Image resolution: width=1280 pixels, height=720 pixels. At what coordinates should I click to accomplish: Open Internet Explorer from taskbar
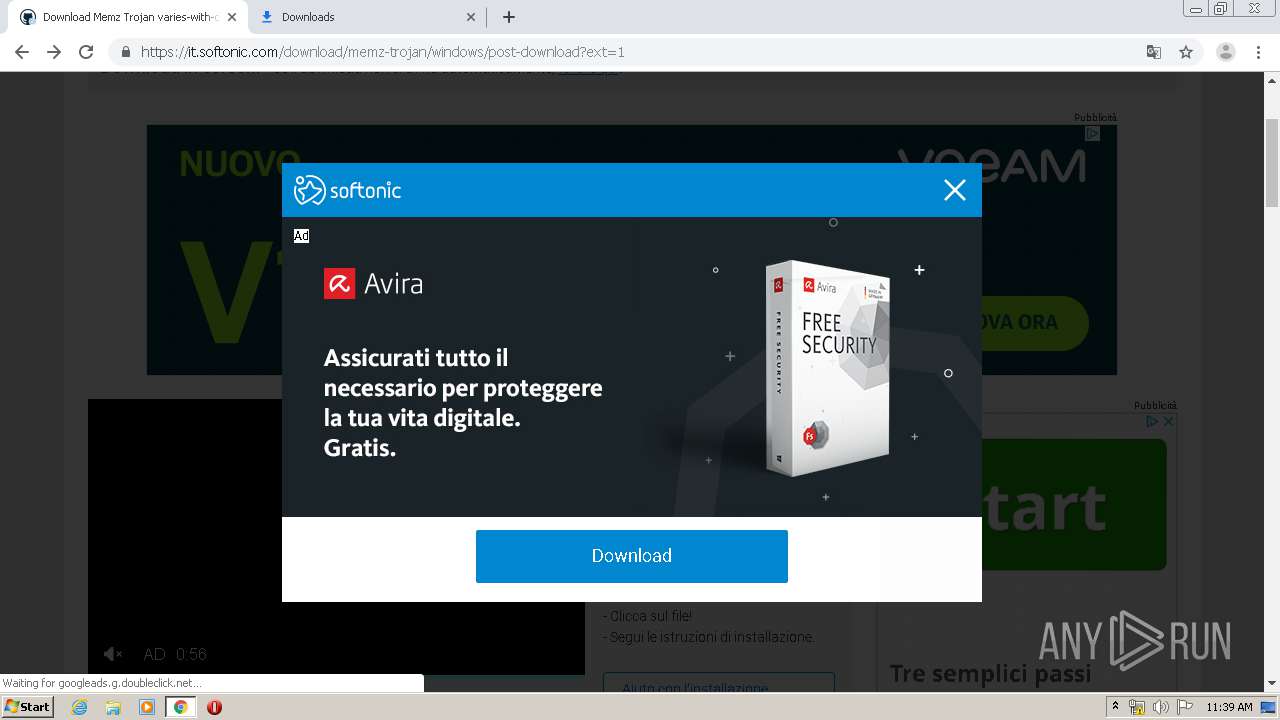coord(79,707)
